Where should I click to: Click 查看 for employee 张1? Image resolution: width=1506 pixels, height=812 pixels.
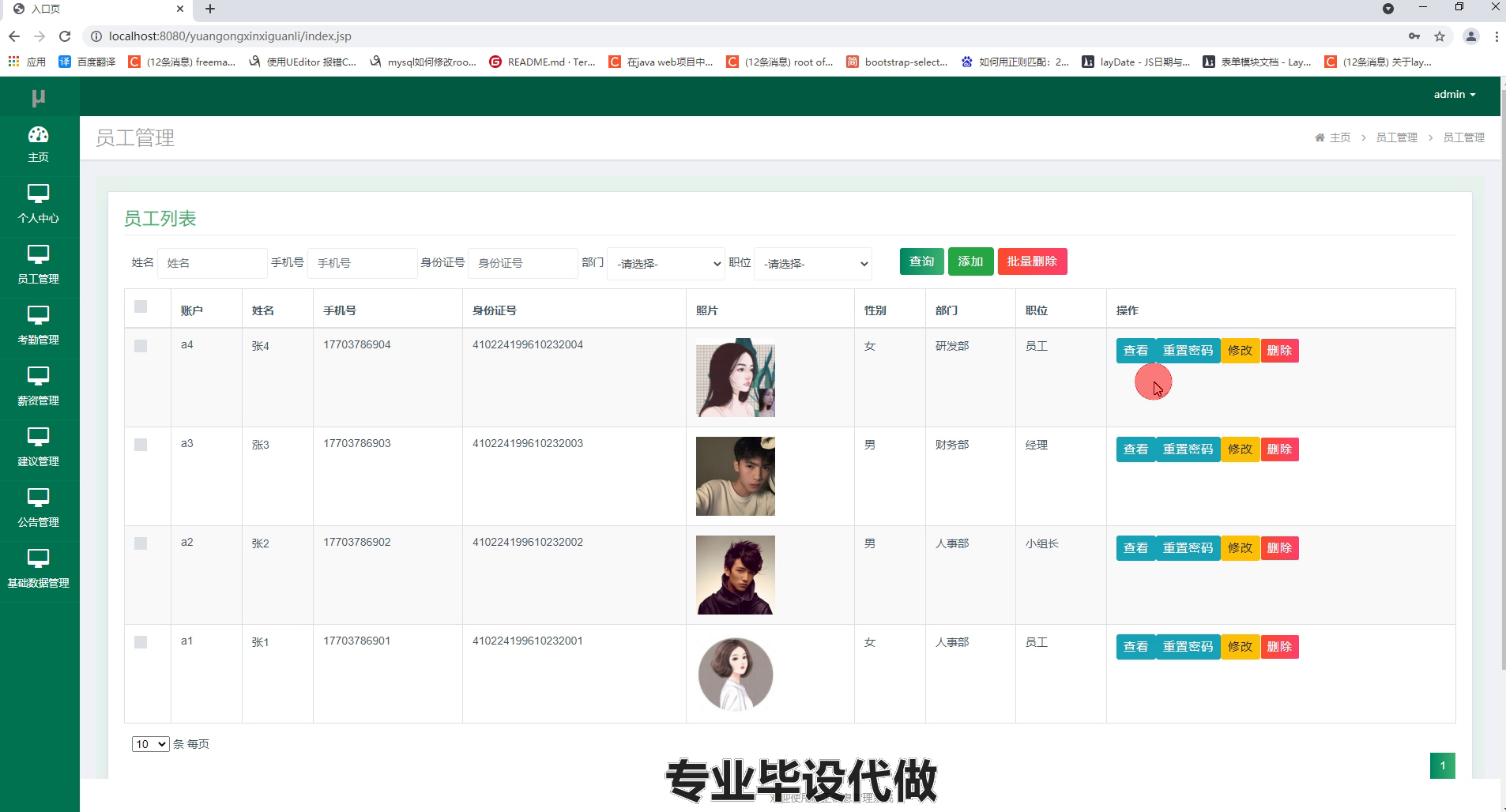(x=1135, y=647)
